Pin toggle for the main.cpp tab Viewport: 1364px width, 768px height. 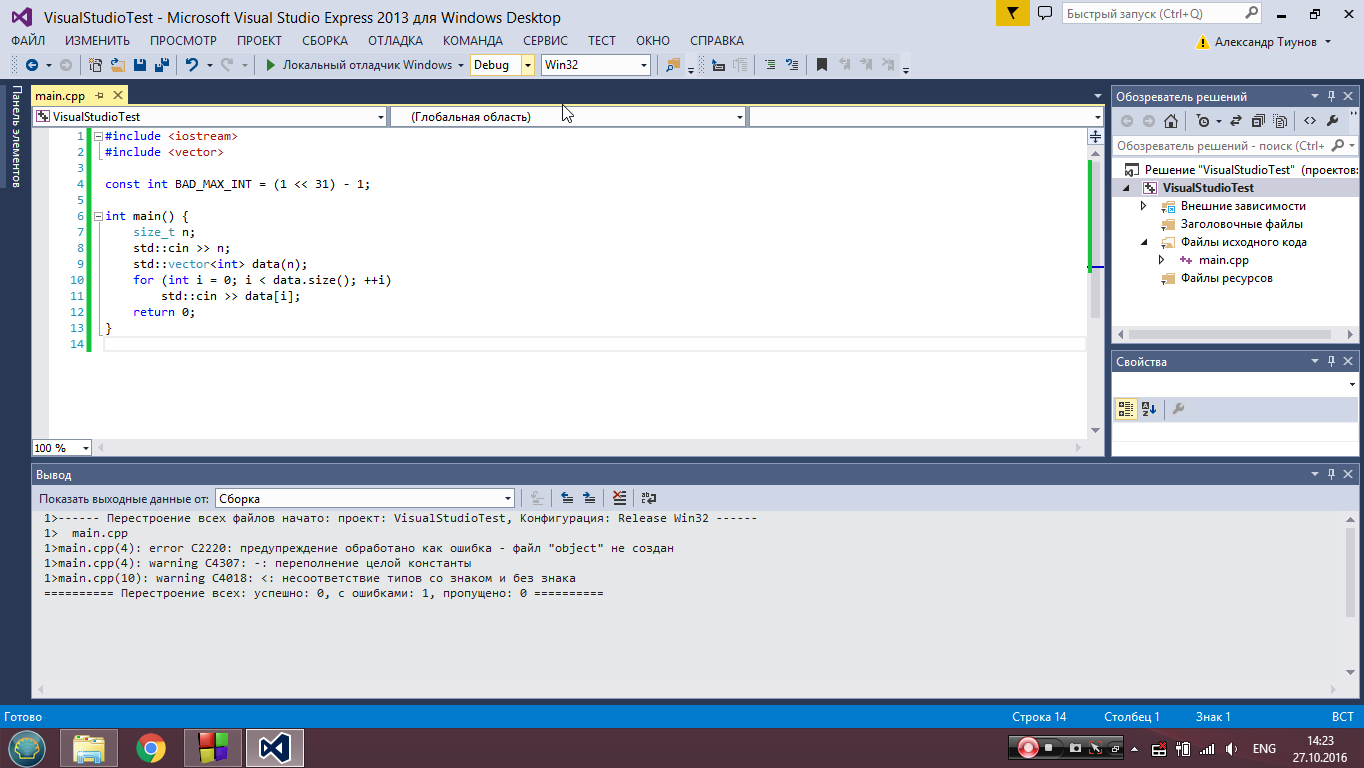[x=100, y=96]
